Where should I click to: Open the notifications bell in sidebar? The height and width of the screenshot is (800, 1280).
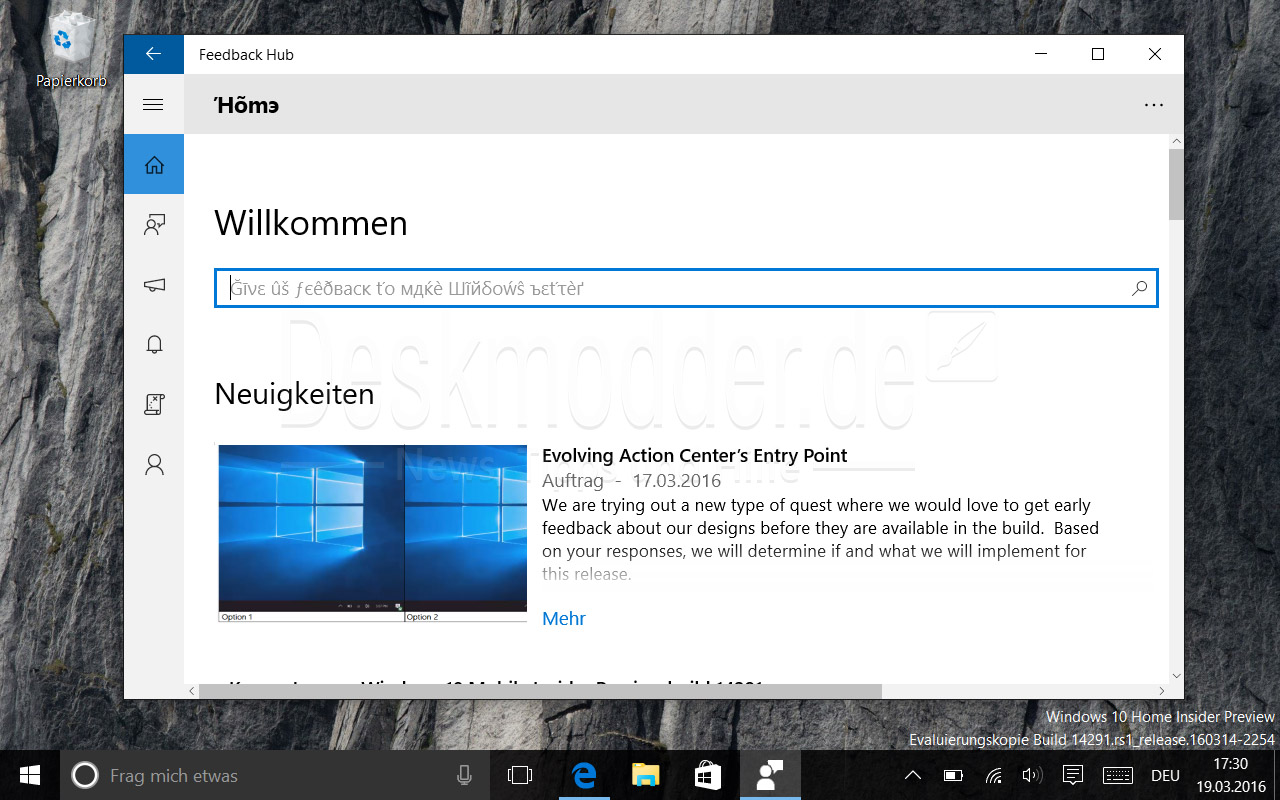[153, 345]
